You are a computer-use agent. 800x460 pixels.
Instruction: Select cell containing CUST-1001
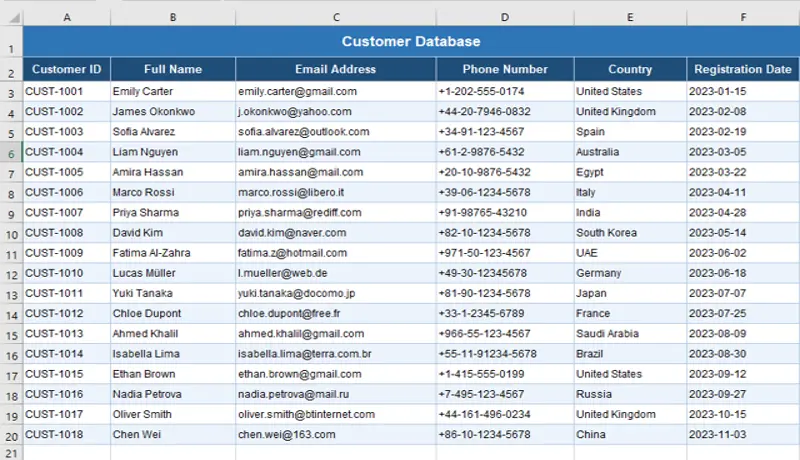tap(67, 92)
